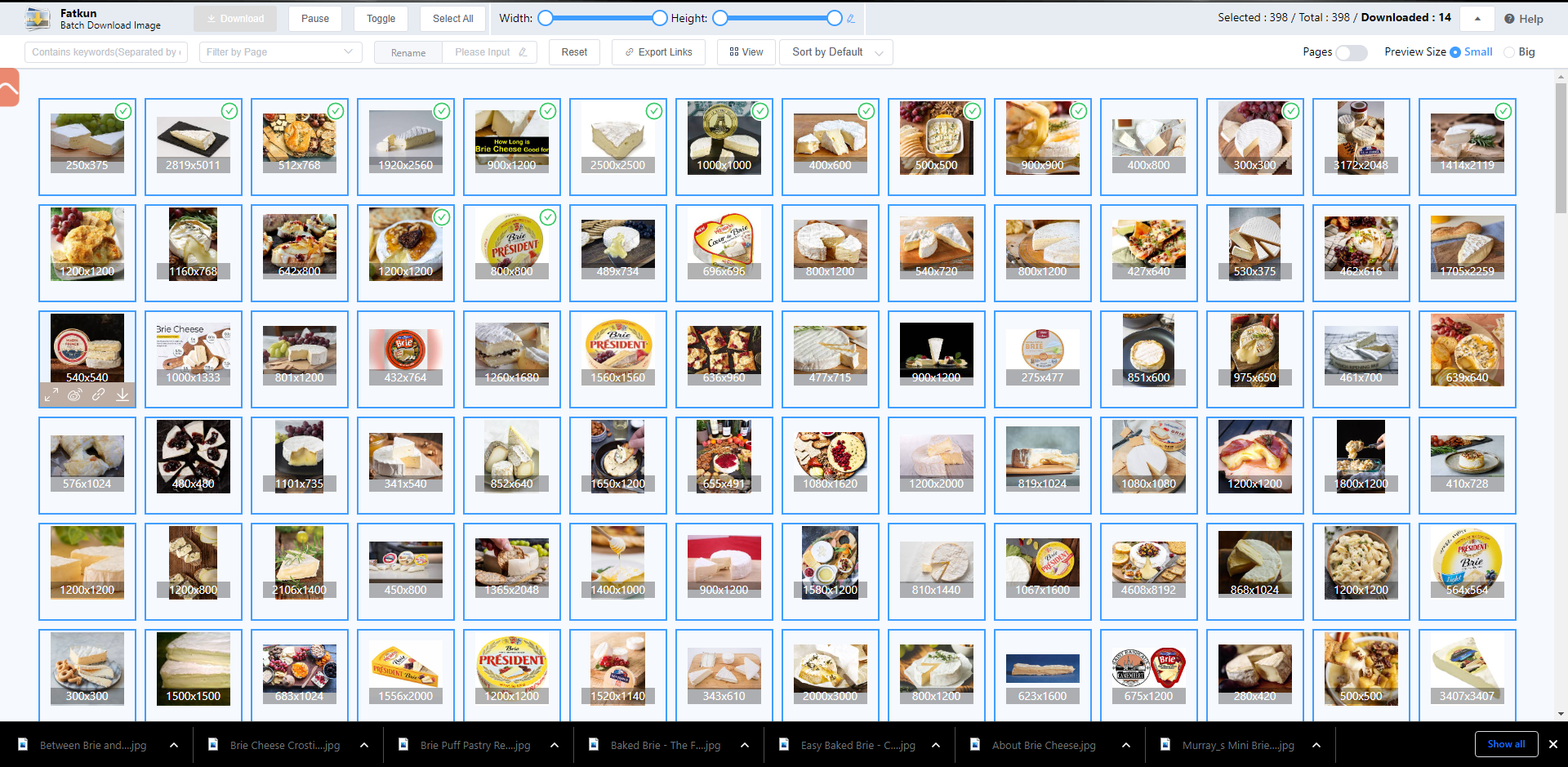This screenshot has height=767, width=1568.
Task: Enlarge the 540x540 image with the expand icon
Action: point(51,395)
